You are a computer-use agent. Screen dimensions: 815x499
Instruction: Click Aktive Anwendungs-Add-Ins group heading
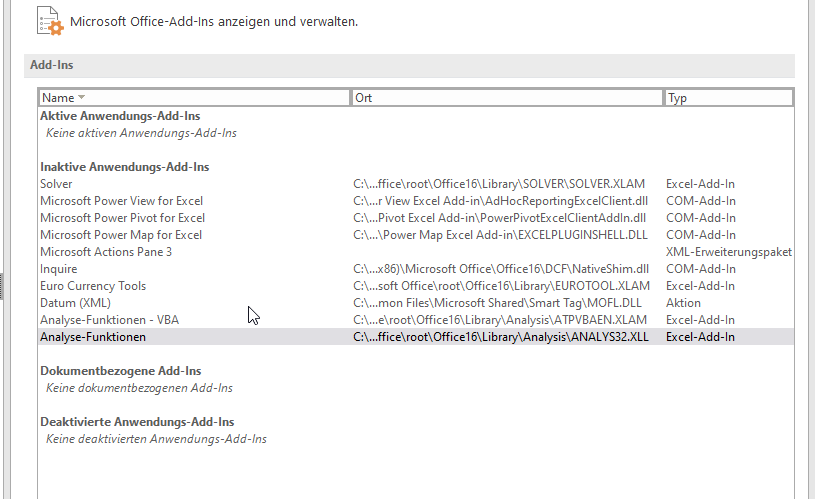120,116
